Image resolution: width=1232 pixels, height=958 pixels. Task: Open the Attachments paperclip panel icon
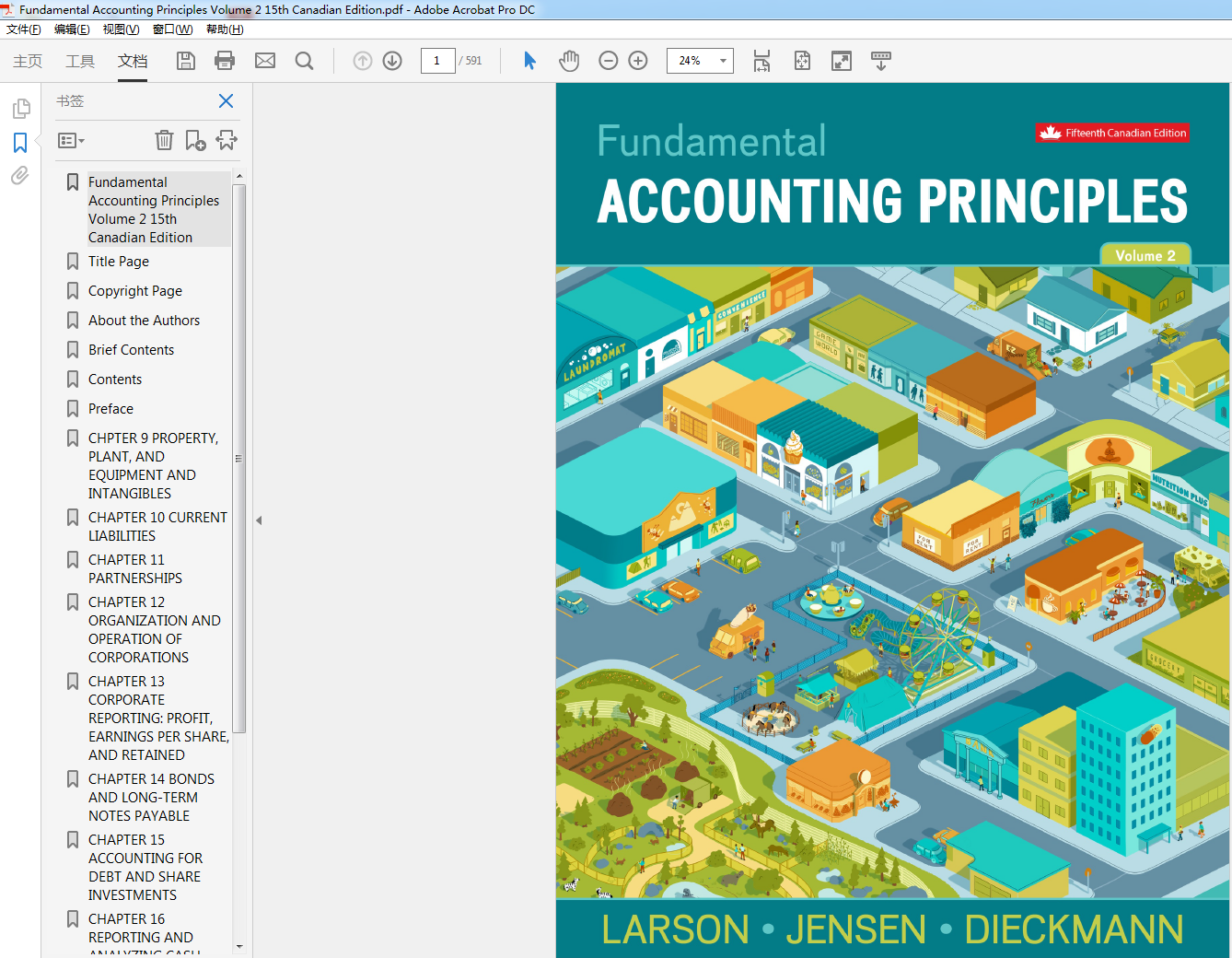[x=20, y=175]
